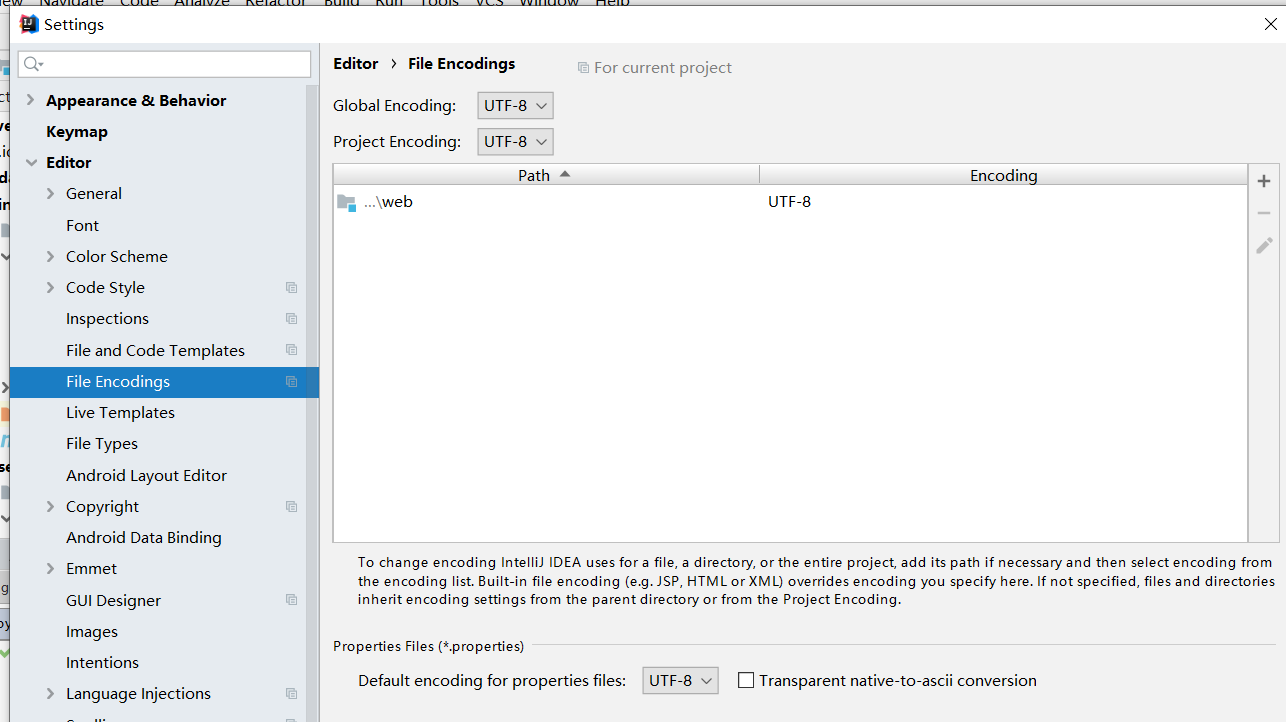Viewport: 1286px width, 722px height.
Task: Click the Encoding column header
Action: click(1003, 175)
